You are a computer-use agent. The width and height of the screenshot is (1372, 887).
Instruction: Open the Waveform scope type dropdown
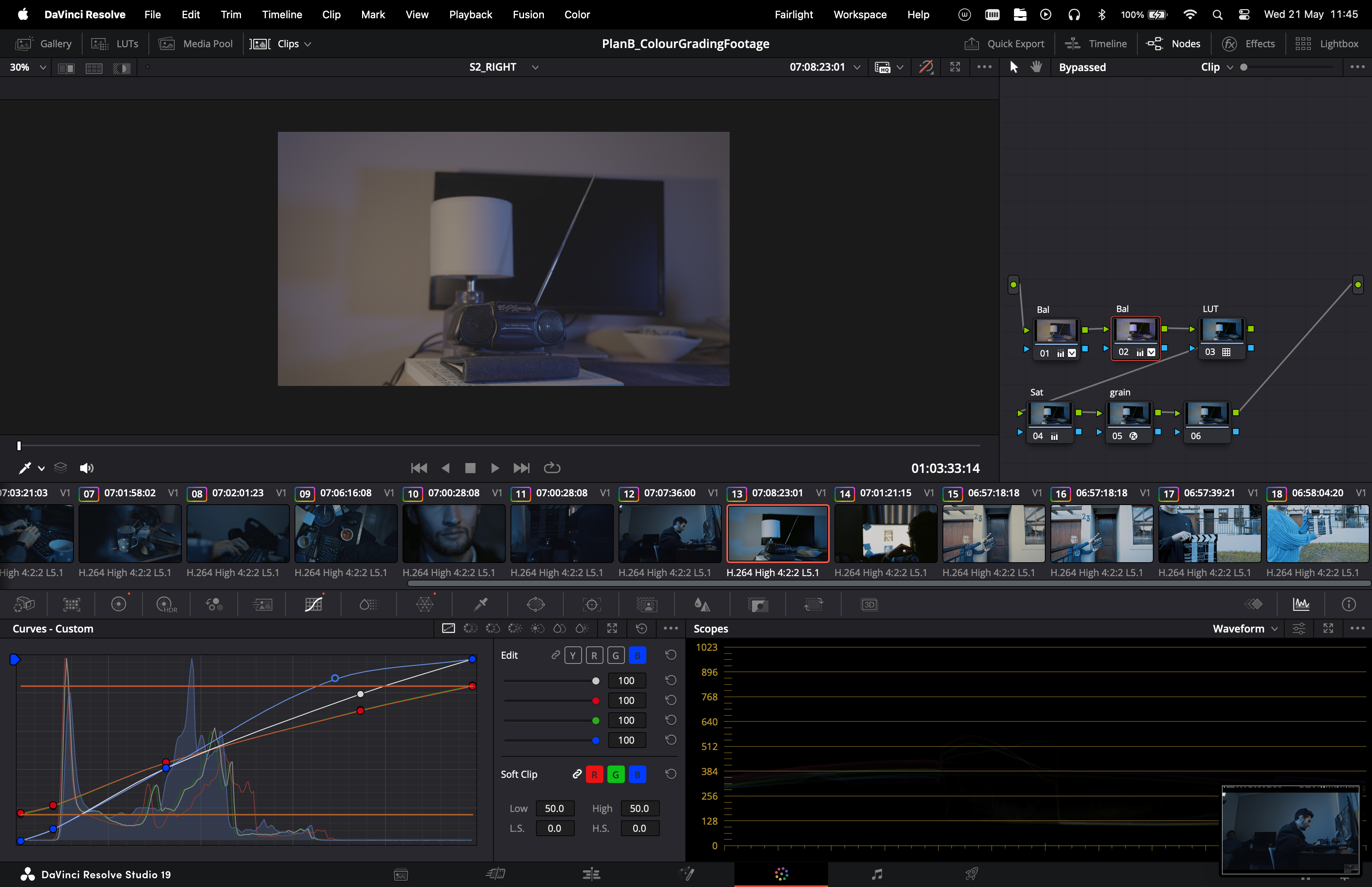click(1245, 629)
